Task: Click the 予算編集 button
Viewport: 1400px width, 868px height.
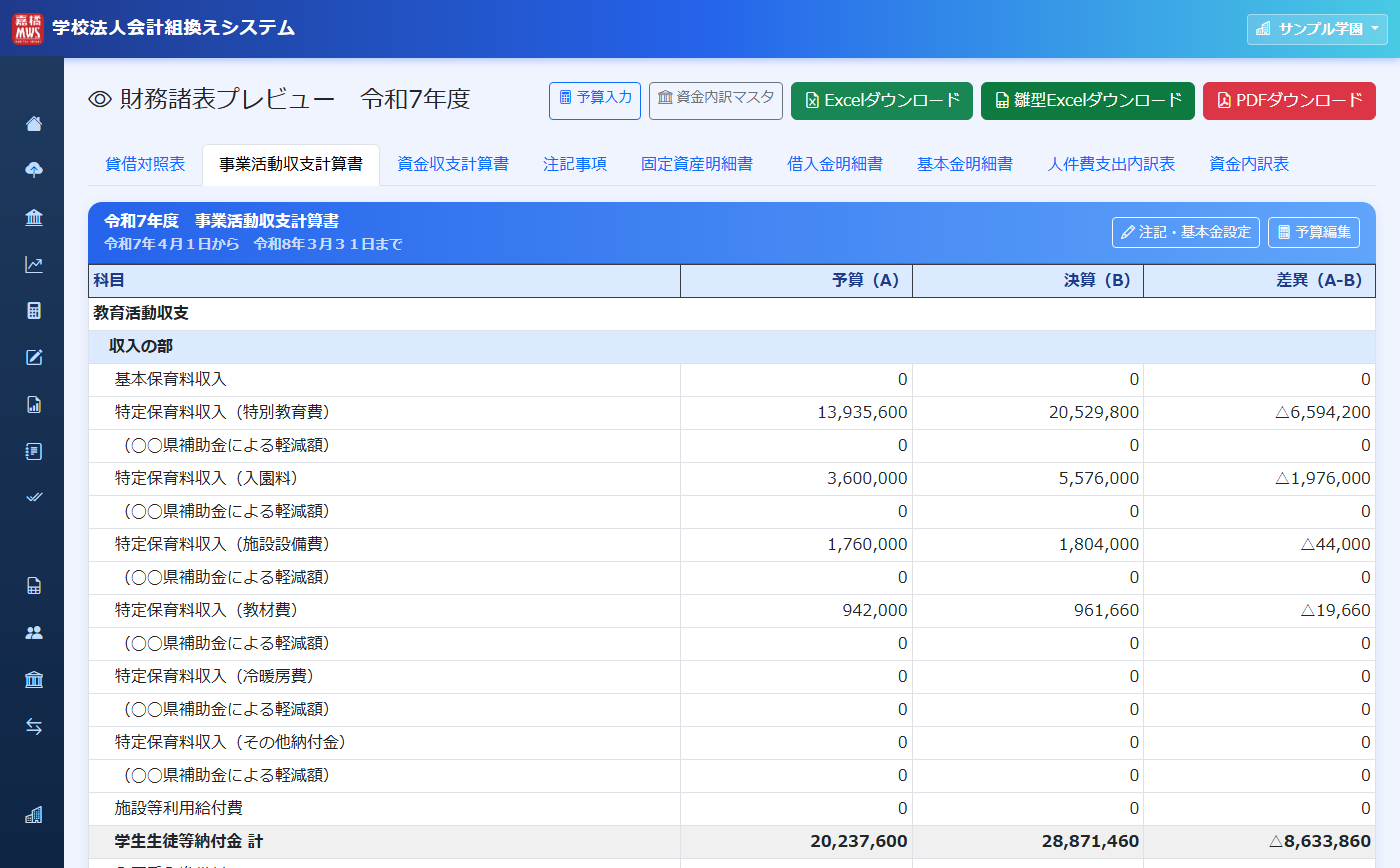Action: tap(1314, 232)
